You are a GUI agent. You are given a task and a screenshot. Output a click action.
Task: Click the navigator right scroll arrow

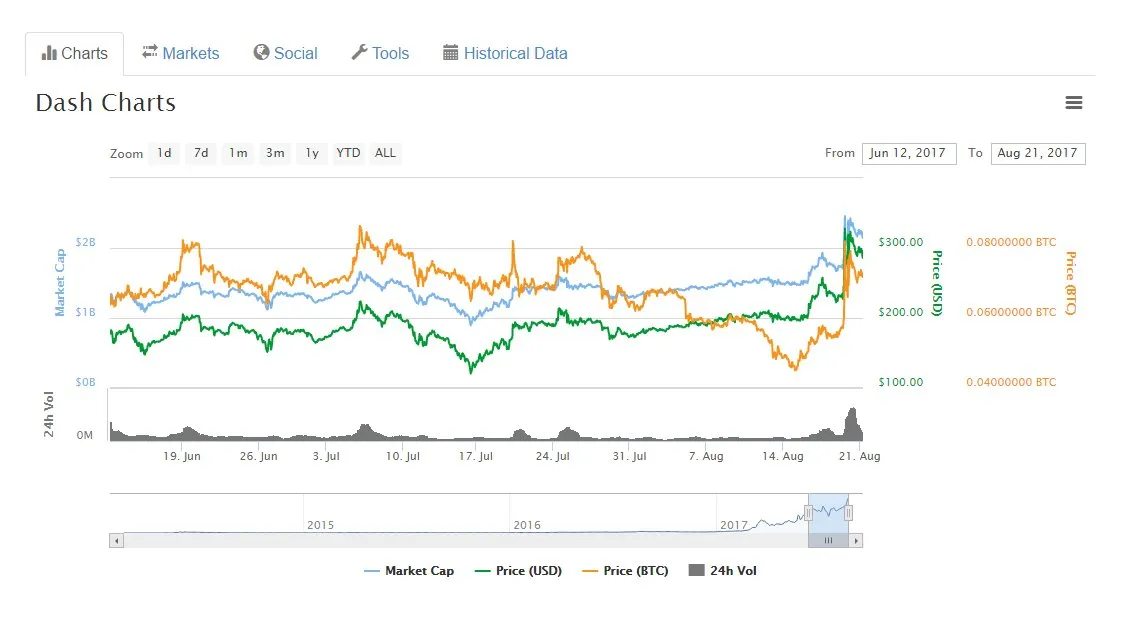856,541
